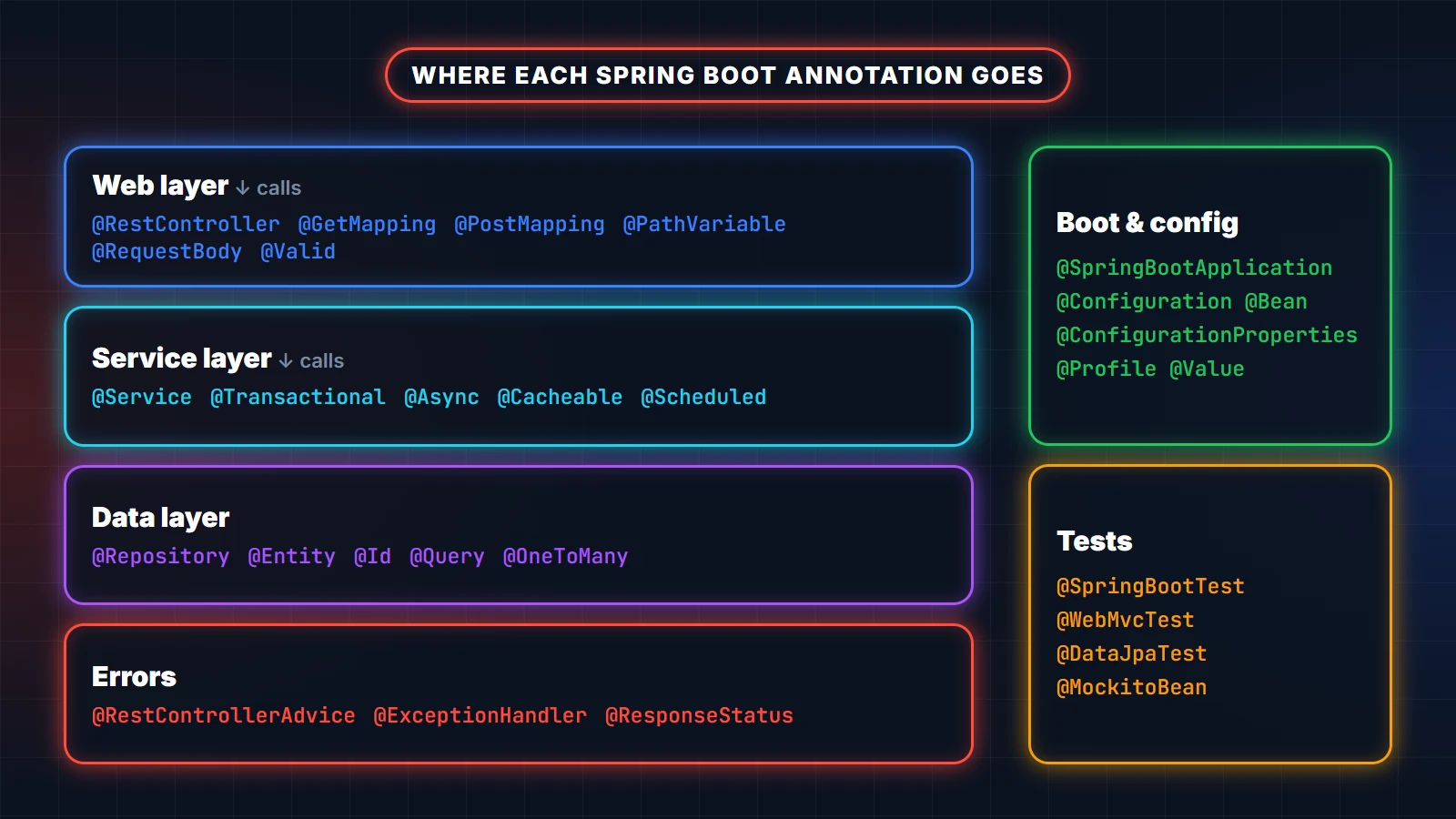1456x819 pixels.
Task: Select the @Repository annotation
Action: (160, 556)
